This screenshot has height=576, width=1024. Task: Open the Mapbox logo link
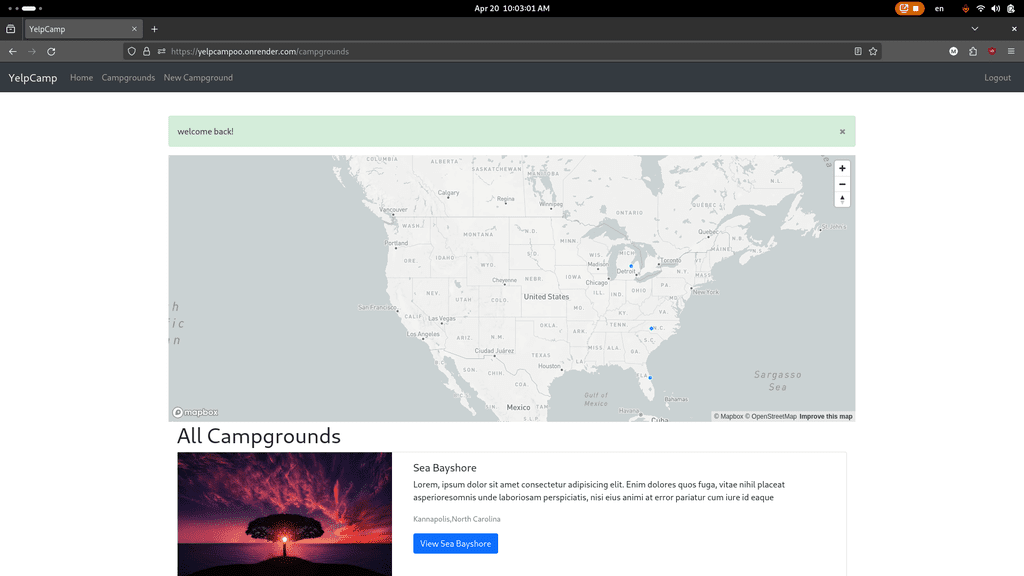[195, 412]
